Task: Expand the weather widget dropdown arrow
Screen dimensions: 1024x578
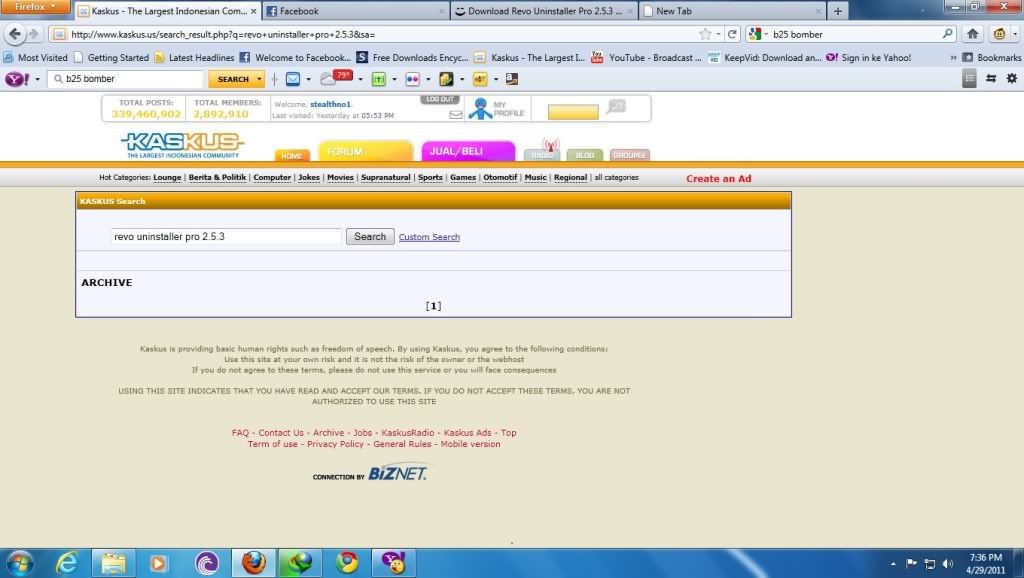Action: point(360,79)
